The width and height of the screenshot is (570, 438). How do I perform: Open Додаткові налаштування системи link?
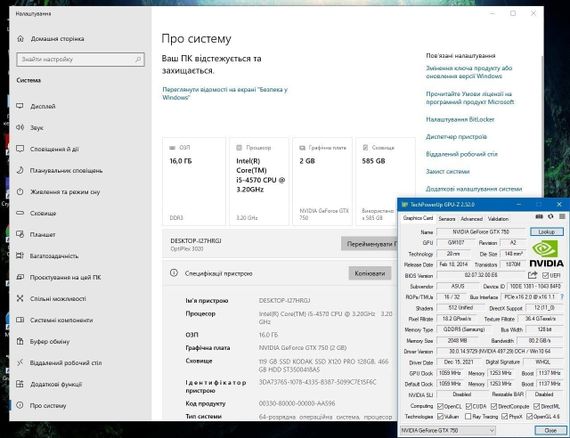(474, 189)
